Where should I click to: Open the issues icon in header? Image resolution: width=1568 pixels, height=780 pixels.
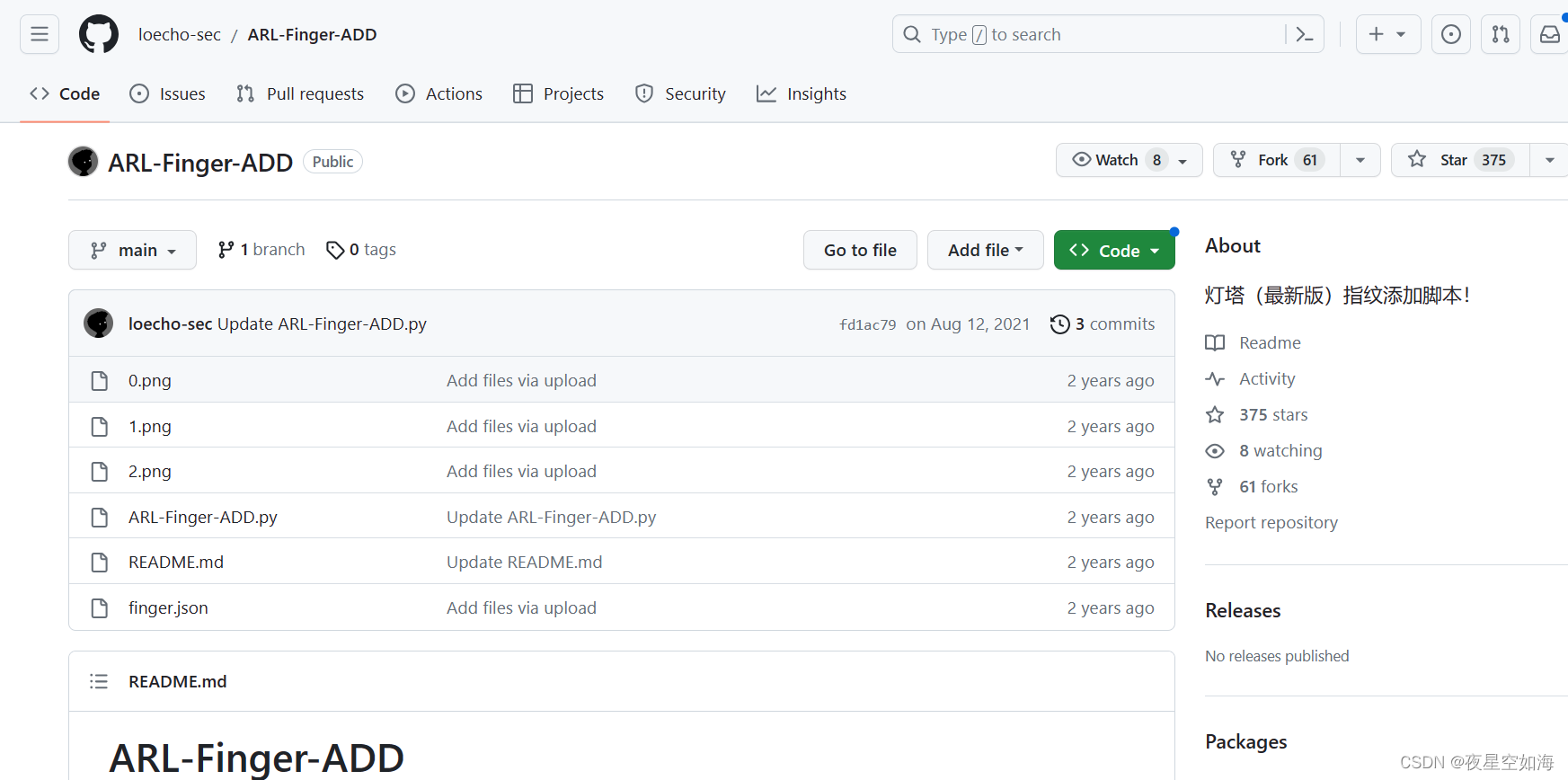[x=1450, y=34]
